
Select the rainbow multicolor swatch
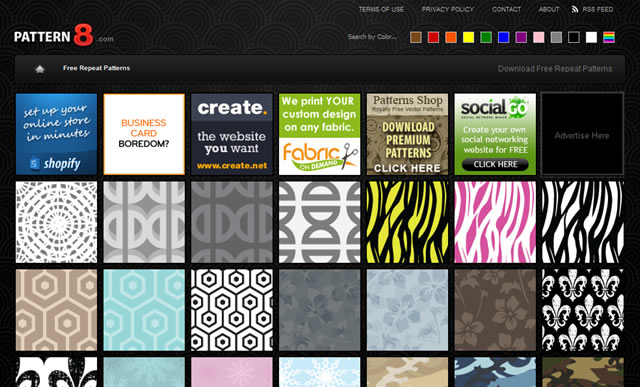609,38
